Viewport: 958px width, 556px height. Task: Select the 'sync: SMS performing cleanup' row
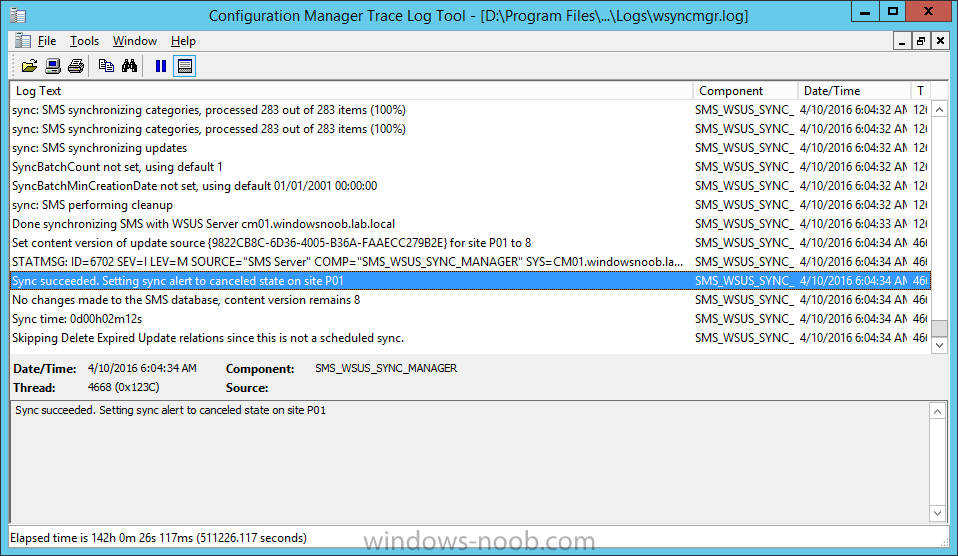click(x=470, y=205)
